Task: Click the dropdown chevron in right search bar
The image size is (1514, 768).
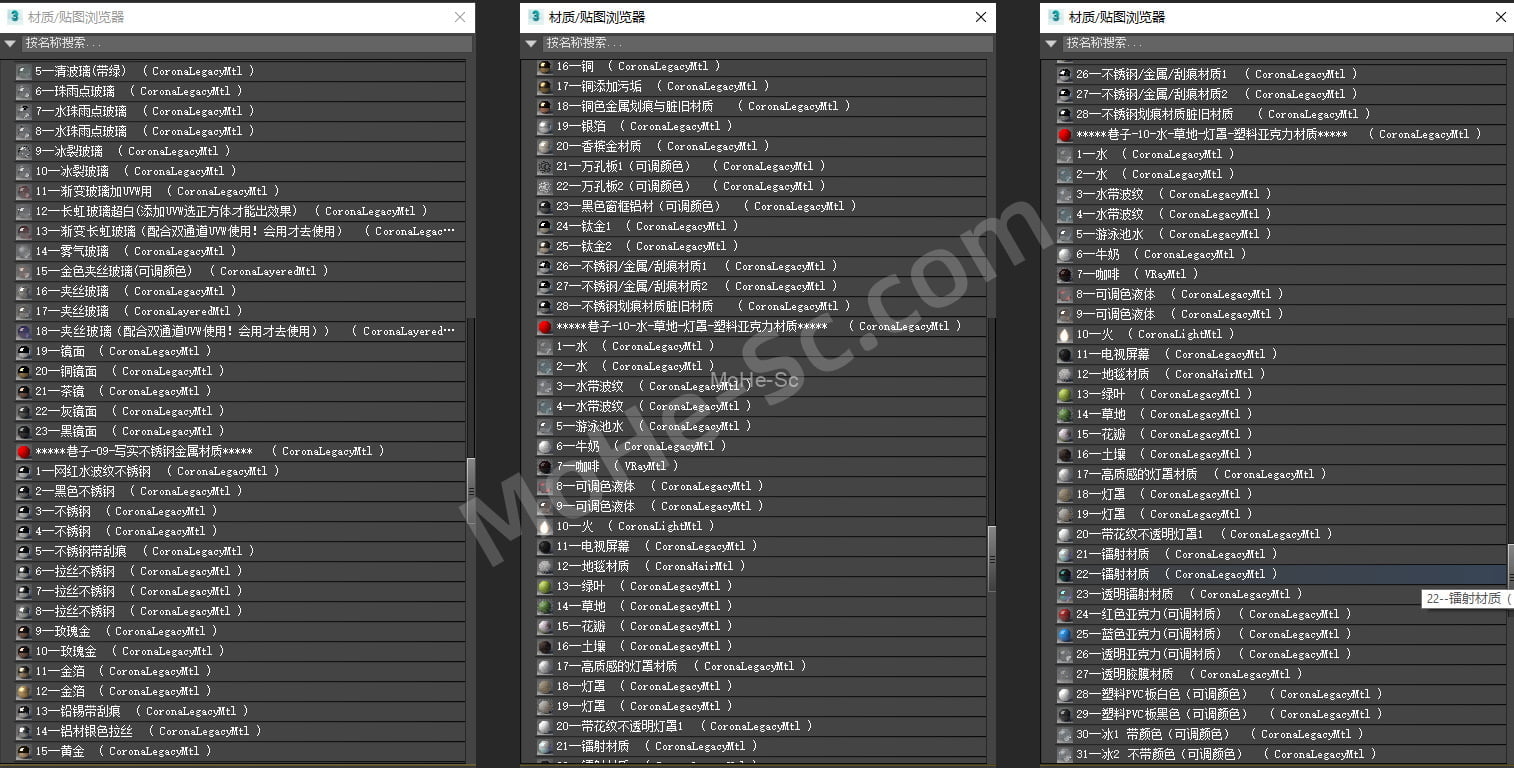Action: (1049, 43)
